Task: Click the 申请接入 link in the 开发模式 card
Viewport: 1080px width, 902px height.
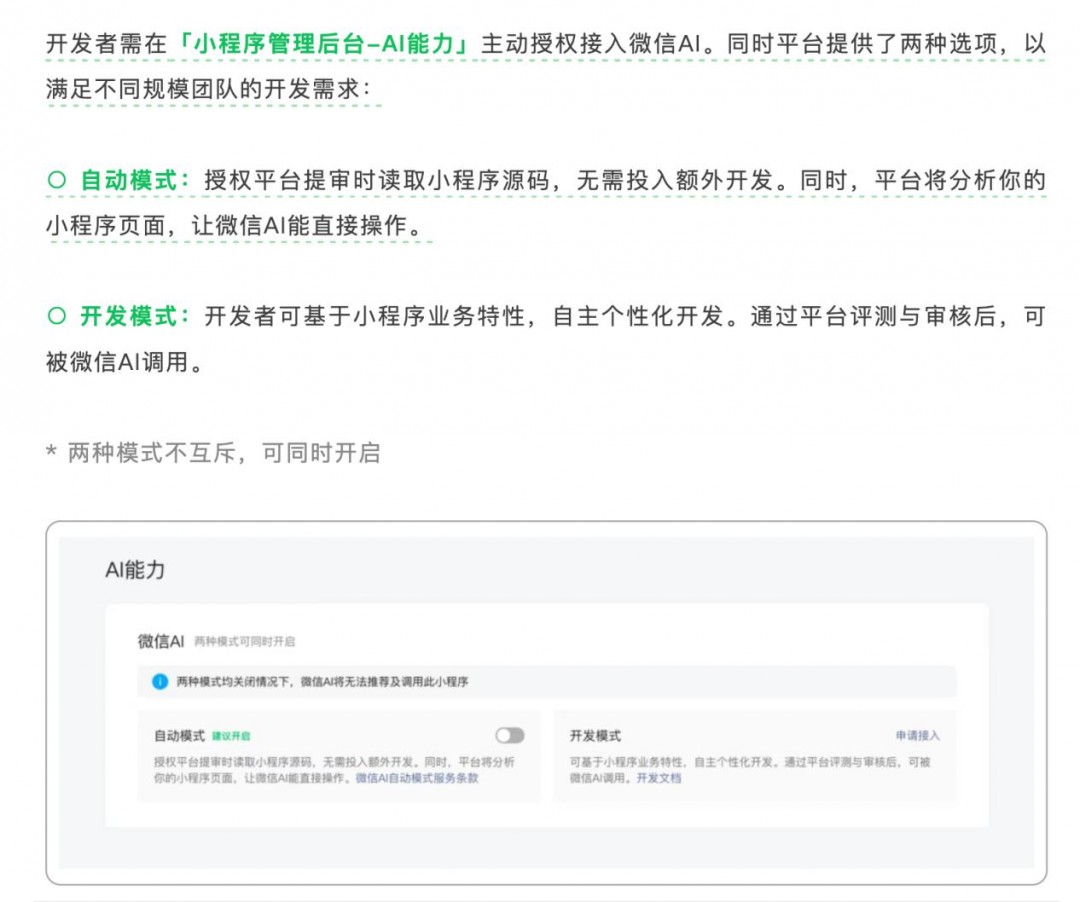Action: (x=917, y=735)
